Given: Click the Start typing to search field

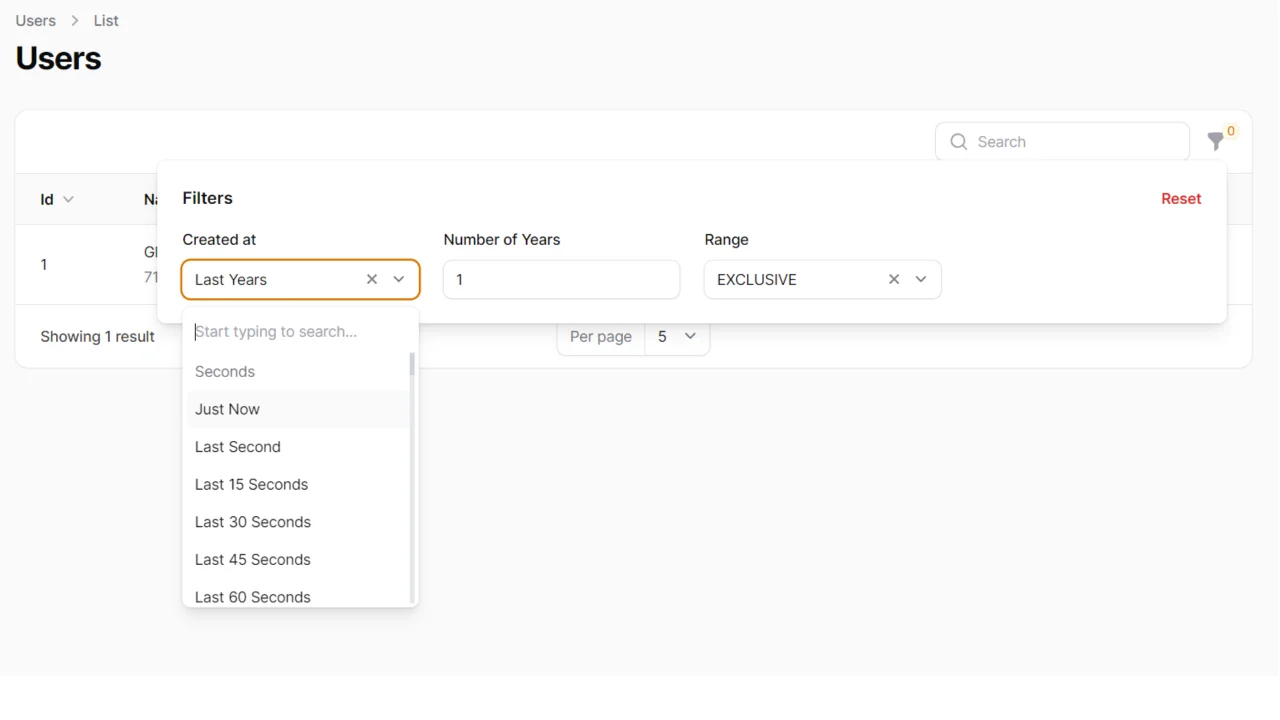Looking at the screenshot, I should click(280, 331).
